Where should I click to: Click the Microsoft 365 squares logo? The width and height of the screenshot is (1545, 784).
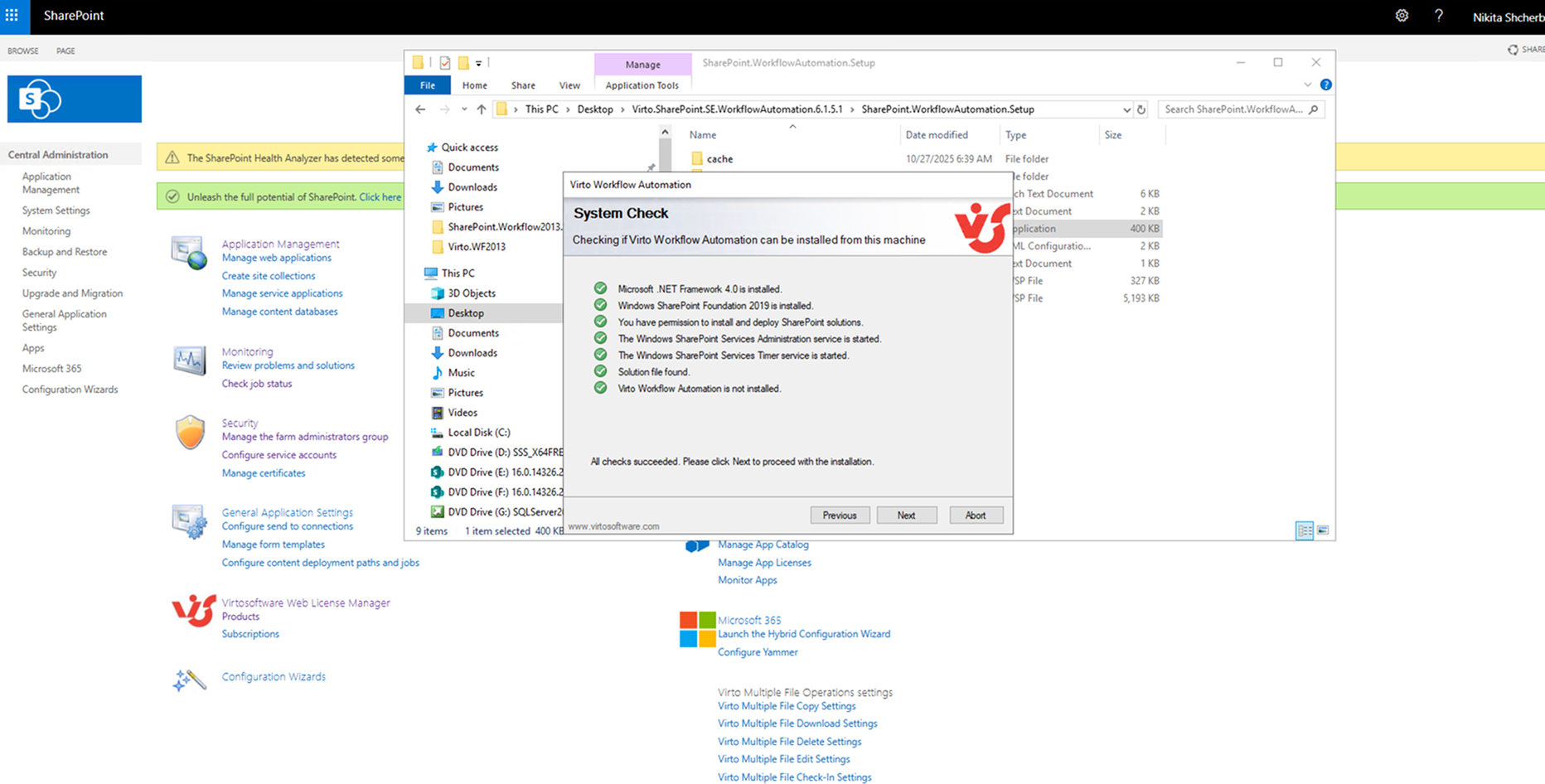[x=697, y=630]
